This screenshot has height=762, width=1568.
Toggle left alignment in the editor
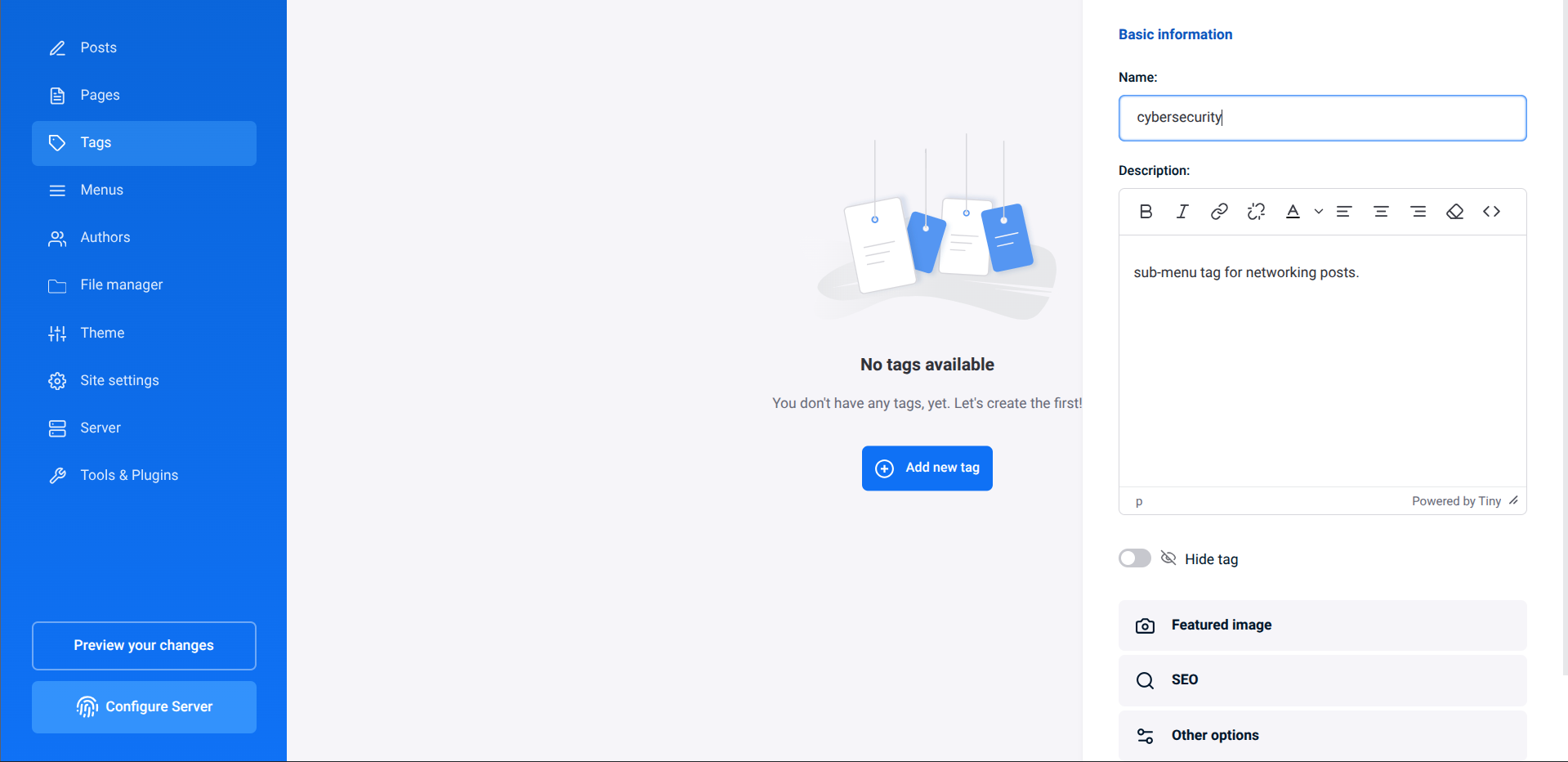click(1344, 211)
